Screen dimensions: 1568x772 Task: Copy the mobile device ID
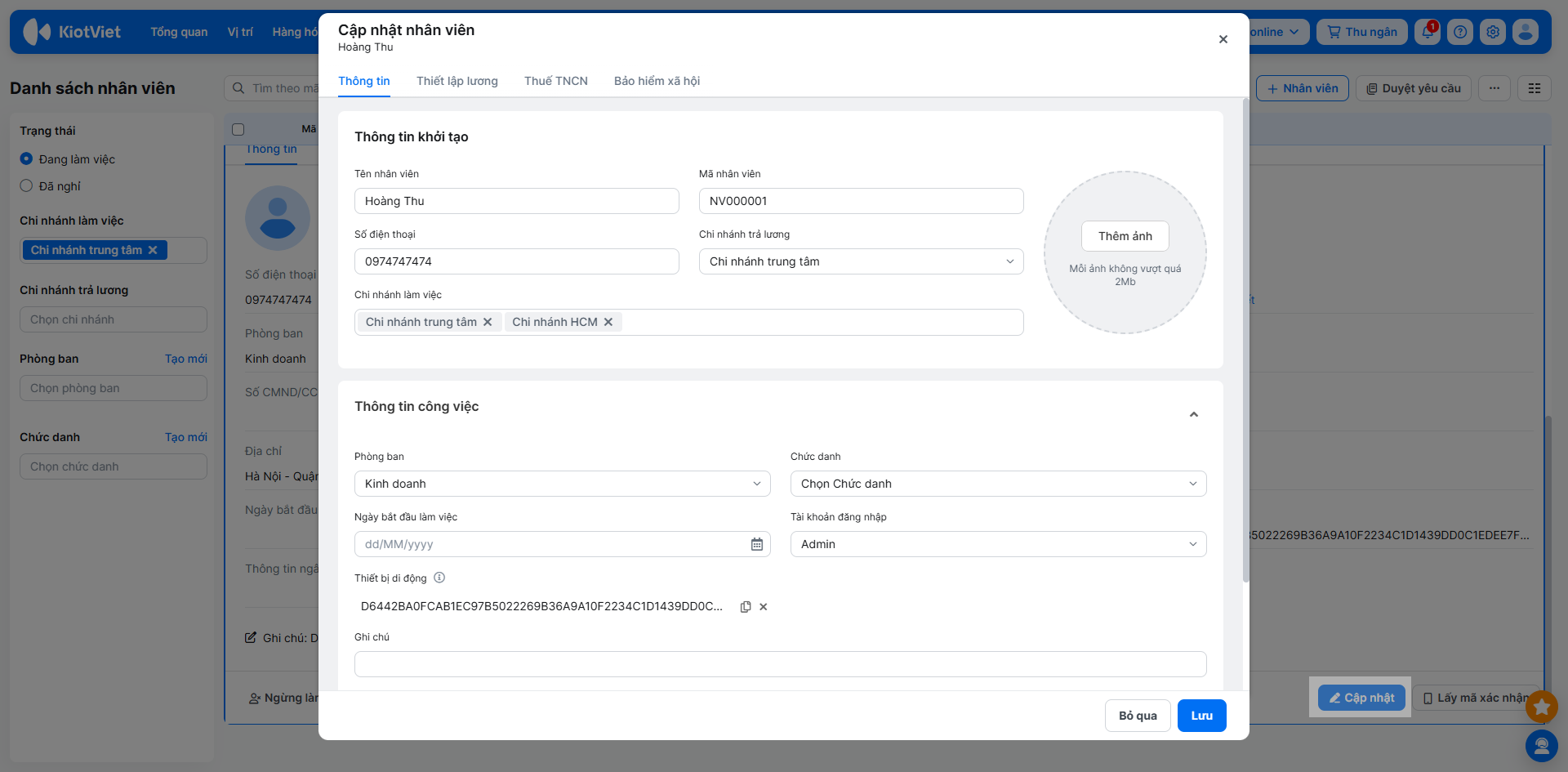746,607
